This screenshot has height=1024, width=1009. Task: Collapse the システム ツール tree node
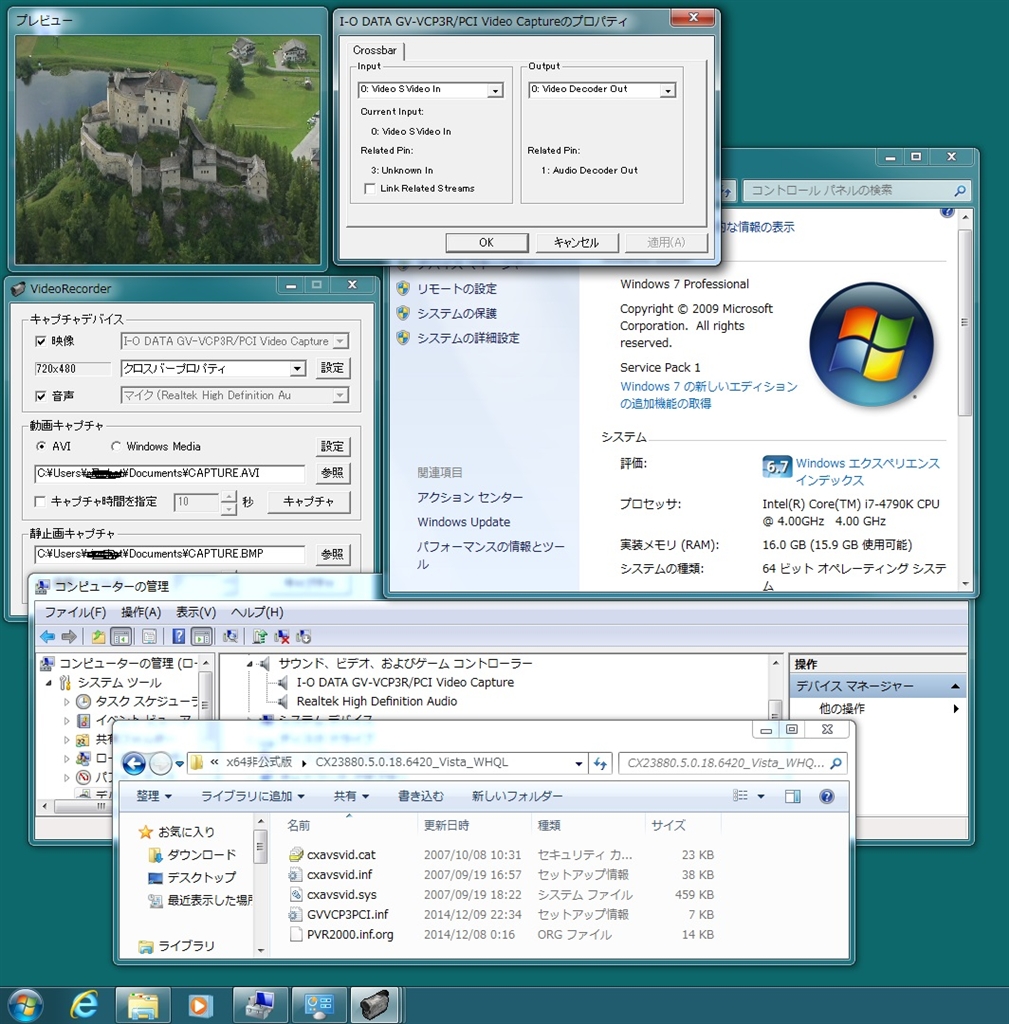(x=50, y=682)
